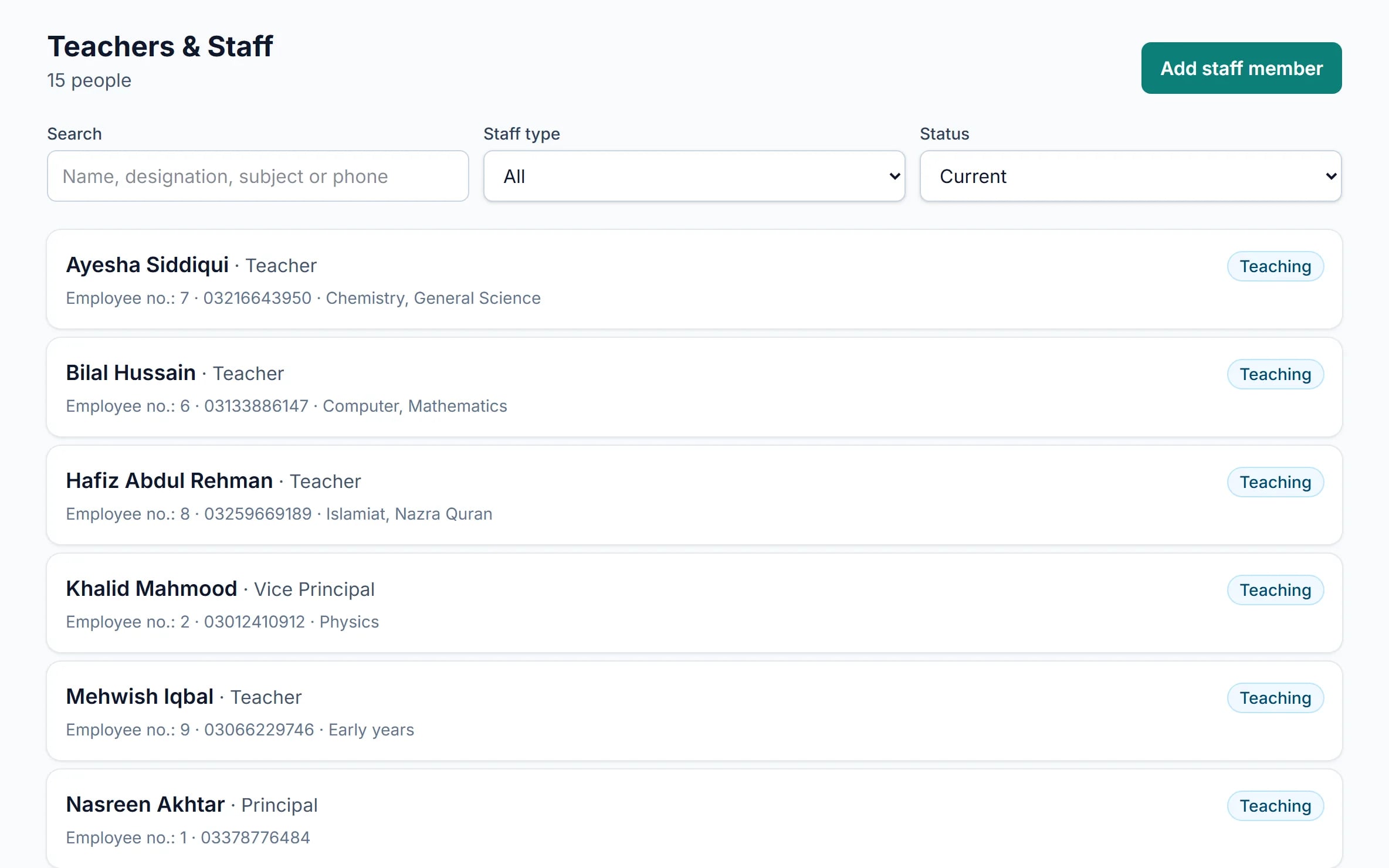Click the '15 people' count text
Screen dimensions: 1389x868
coord(89,80)
